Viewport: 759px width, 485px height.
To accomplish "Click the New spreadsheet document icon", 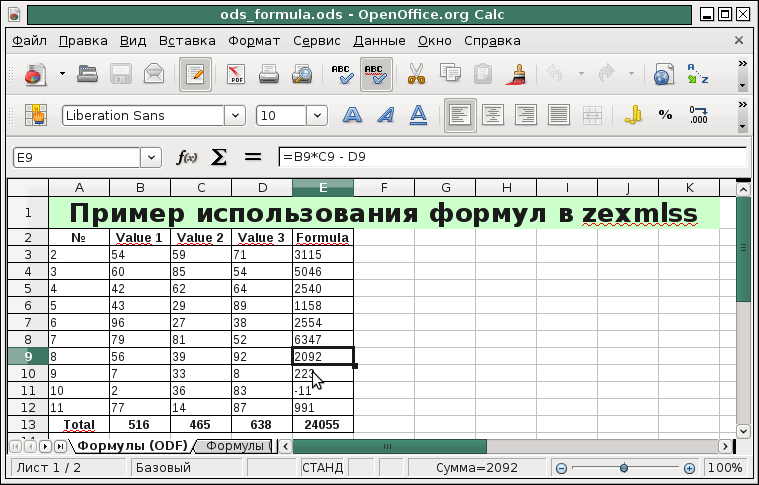I will (36, 75).
